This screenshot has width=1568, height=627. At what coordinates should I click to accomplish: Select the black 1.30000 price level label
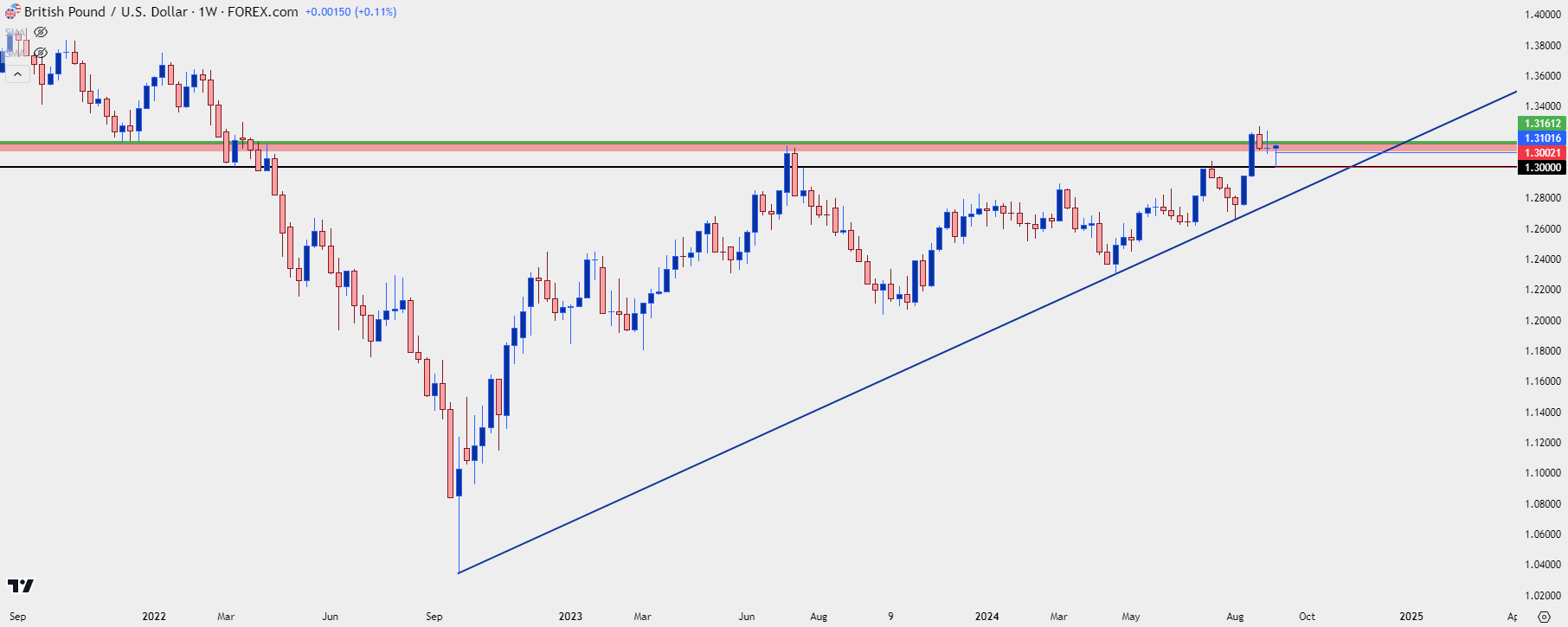click(1542, 168)
